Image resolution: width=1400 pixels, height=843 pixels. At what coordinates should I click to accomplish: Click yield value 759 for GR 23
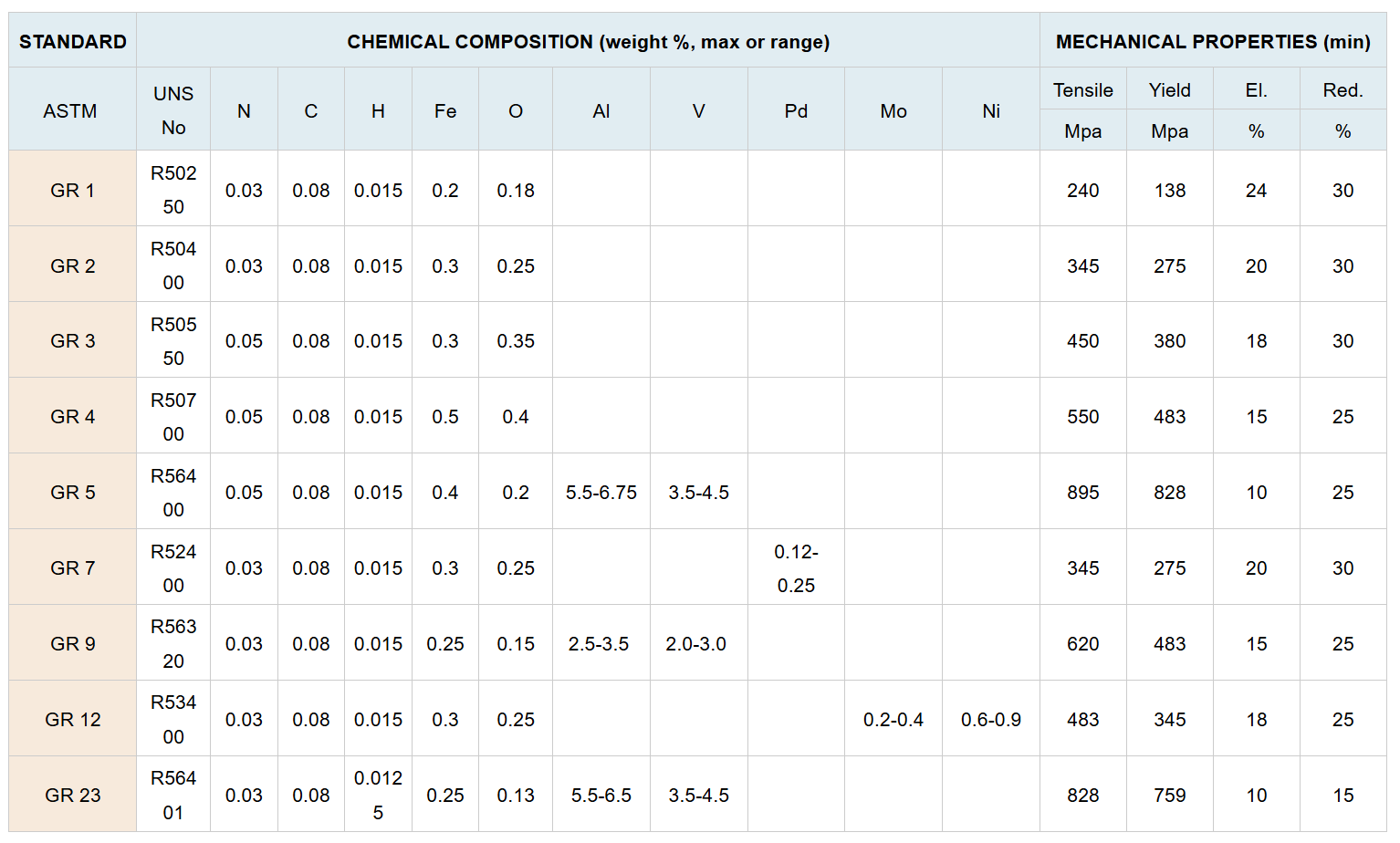coord(1170,795)
